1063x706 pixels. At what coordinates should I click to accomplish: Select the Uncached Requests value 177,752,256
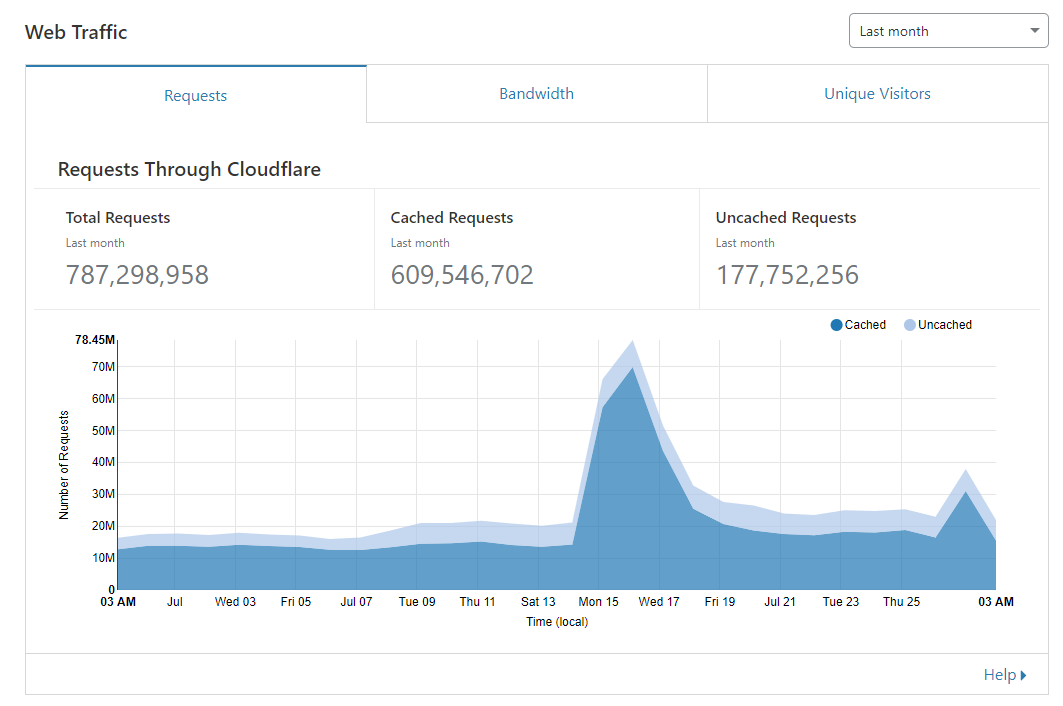pos(787,275)
